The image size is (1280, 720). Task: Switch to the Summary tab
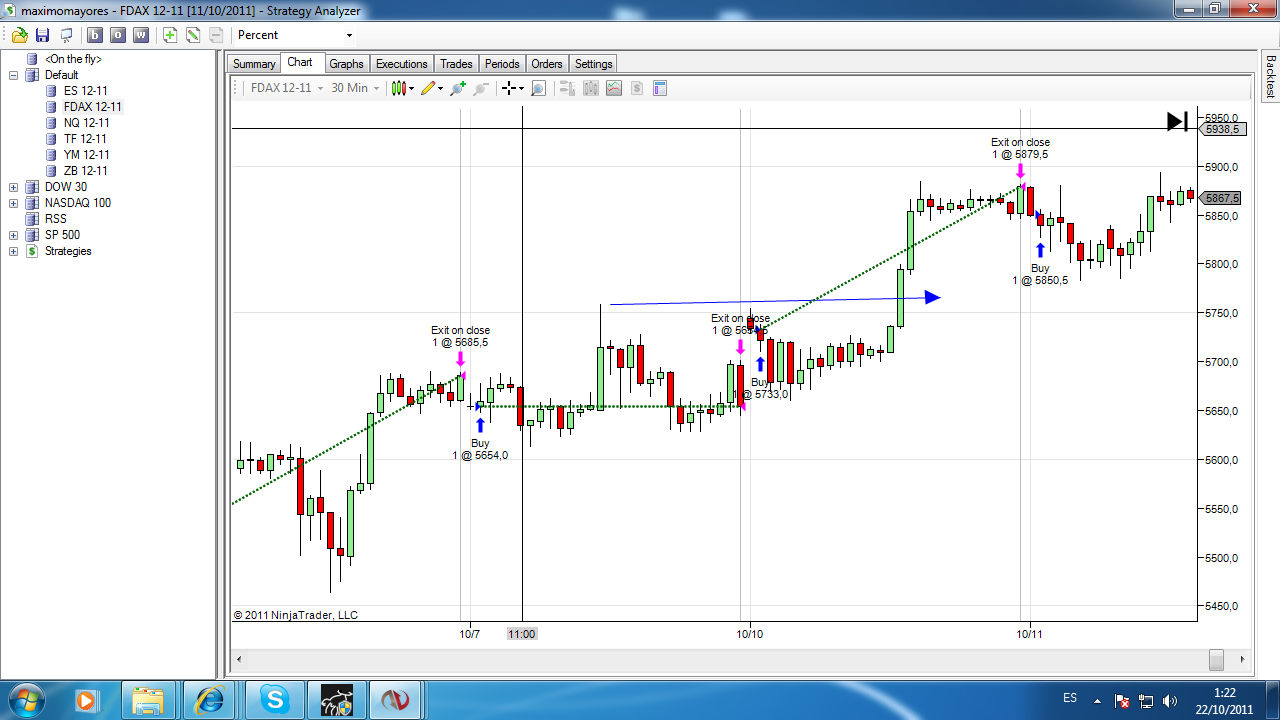pyautogui.click(x=254, y=64)
